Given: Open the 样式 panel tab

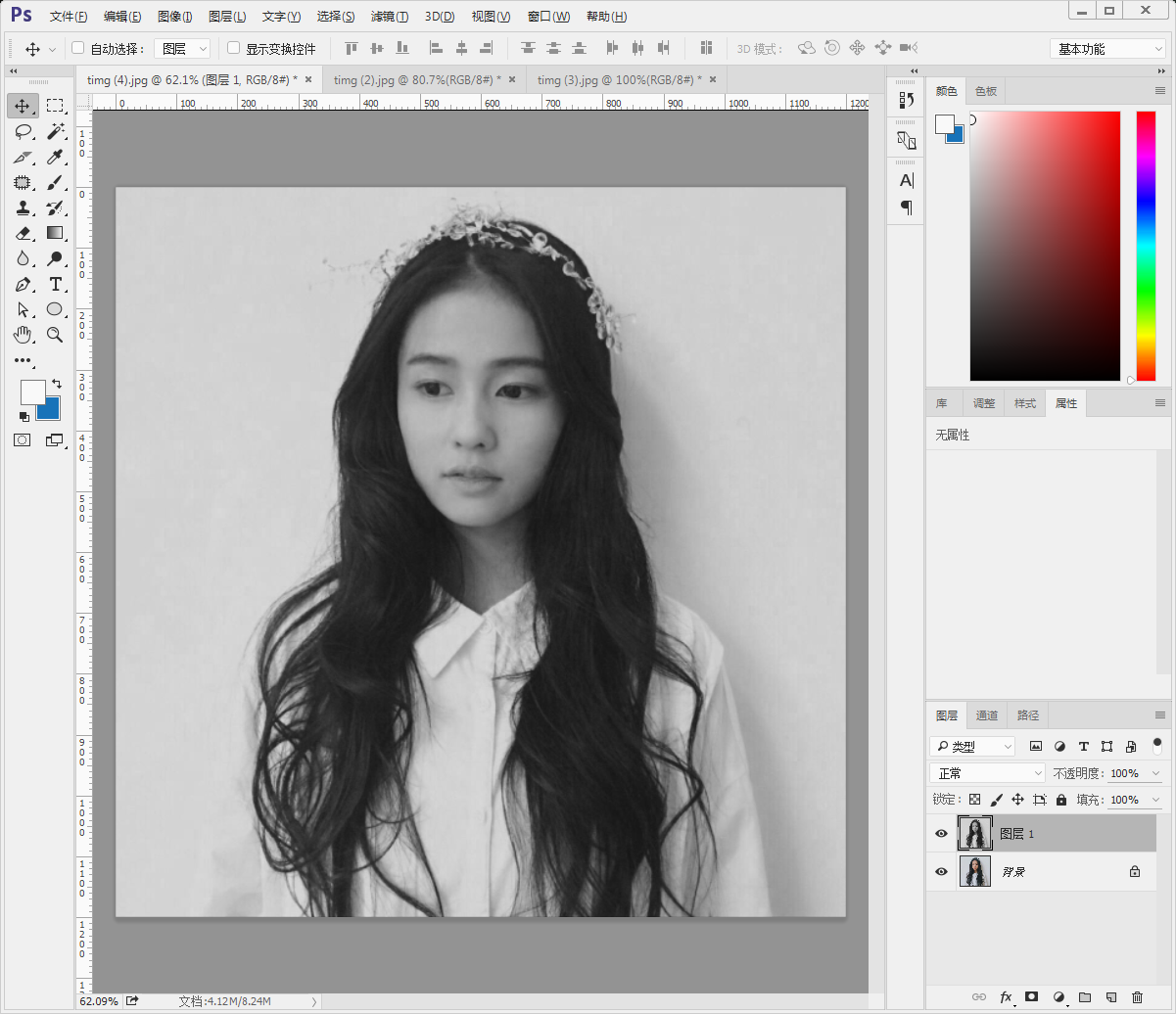Looking at the screenshot, I should pyautogui.click(x=1024, y=403).
